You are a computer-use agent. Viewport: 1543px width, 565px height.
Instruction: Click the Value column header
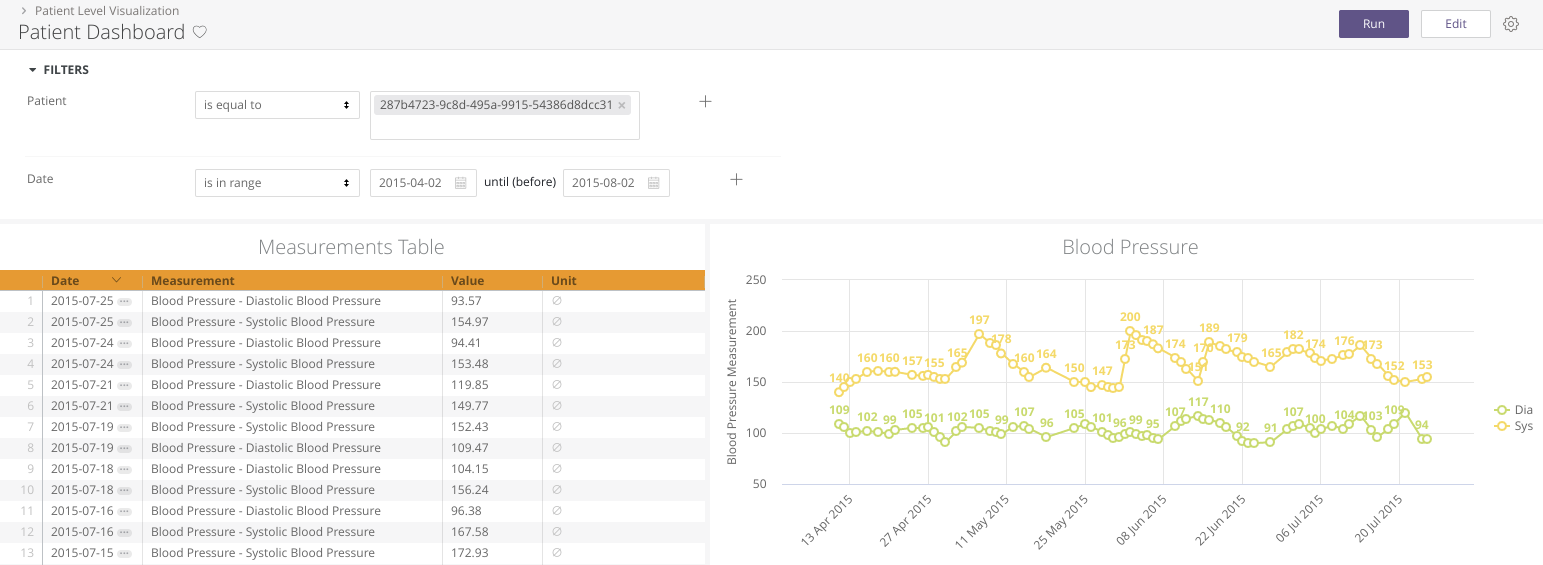(x=467, y=281)
